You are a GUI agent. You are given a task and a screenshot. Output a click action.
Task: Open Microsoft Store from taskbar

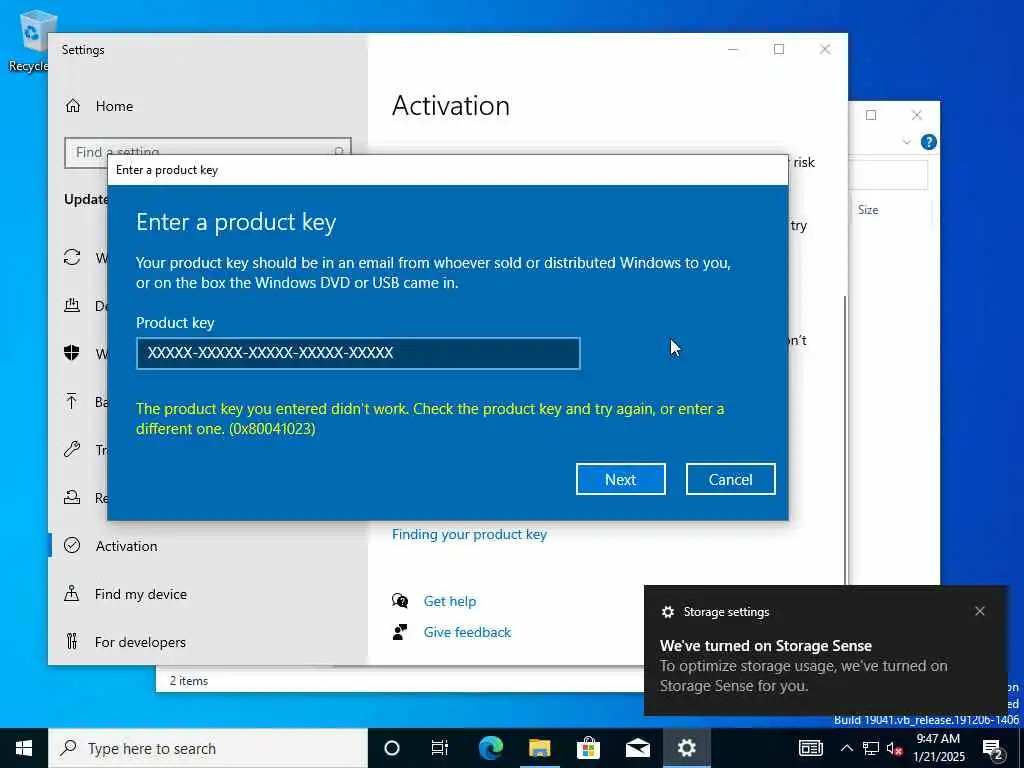tap(588, 748)
